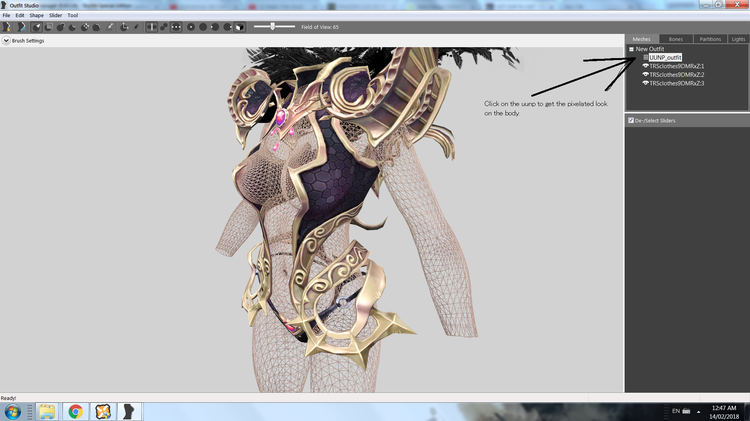
Task: Select the UUNP_outfit mesh
Action: [665, 57]
